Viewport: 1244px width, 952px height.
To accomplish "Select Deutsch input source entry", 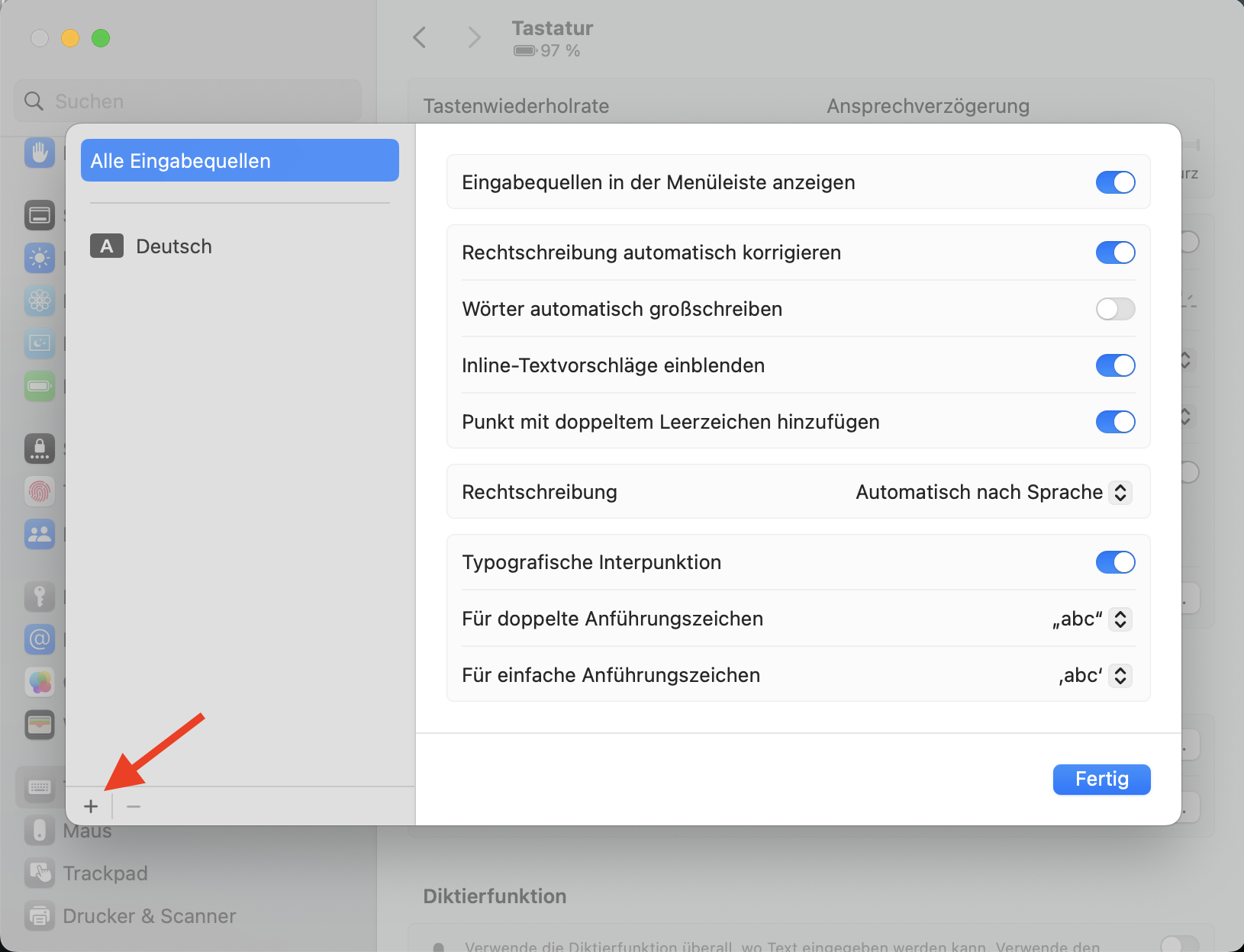I will [174, 246].
